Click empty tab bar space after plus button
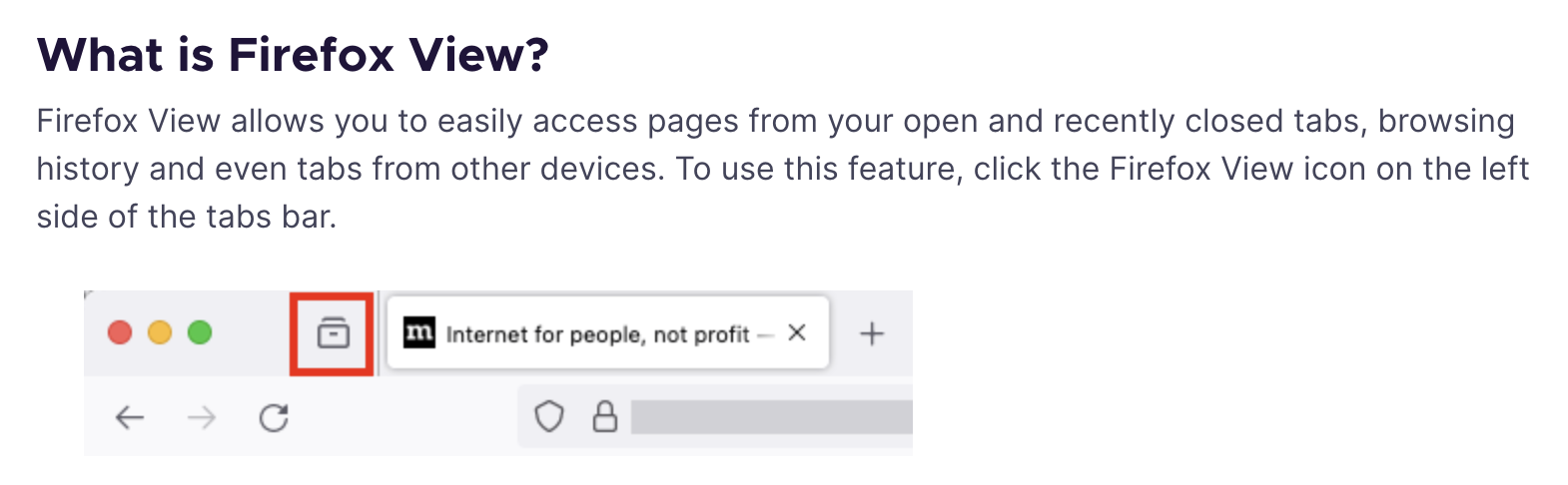1568x485 pixels. [902, 333]
